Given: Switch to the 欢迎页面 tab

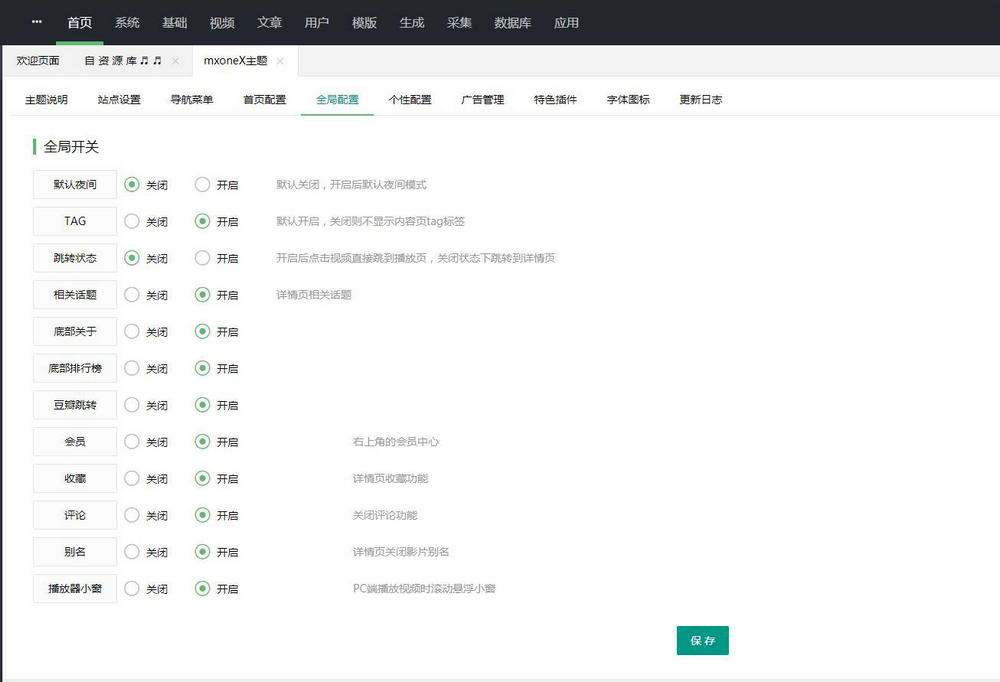Looking at the screenshot, I should click(x=38, y=60).
